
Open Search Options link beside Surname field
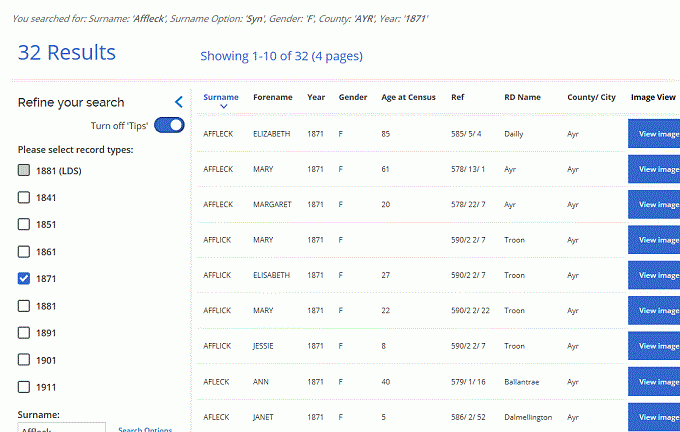[145, 429]
